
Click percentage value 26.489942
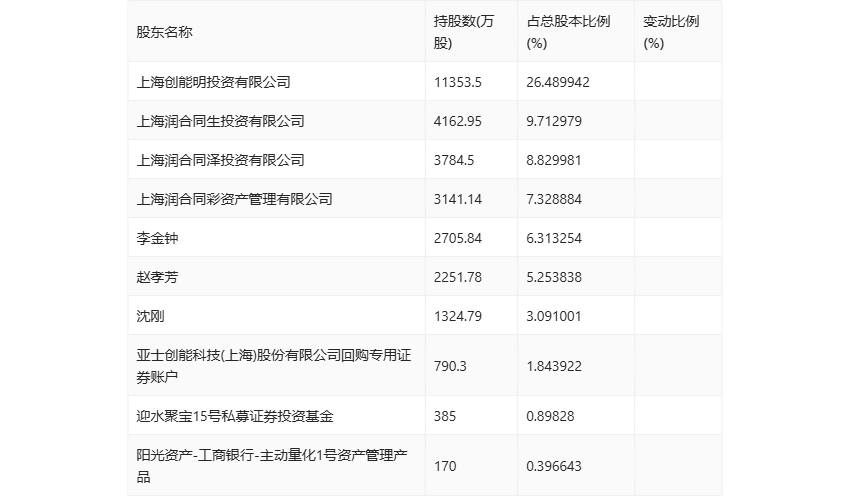pos(558,82)
